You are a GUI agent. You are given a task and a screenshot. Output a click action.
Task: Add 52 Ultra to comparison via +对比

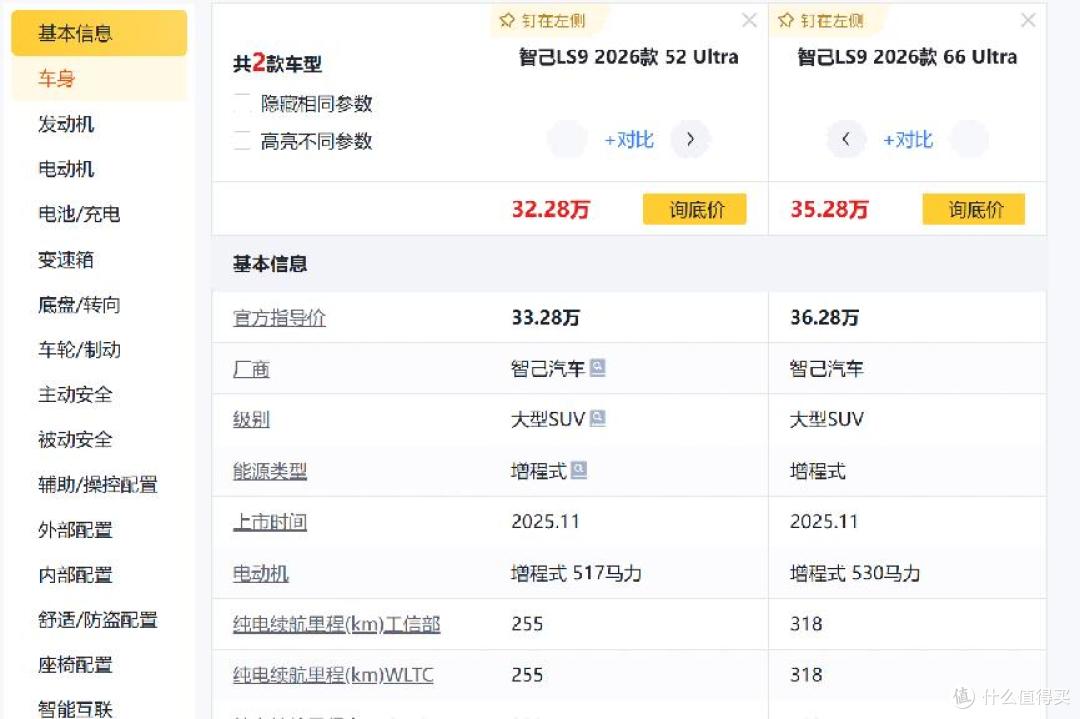click(x=629, y=140)
